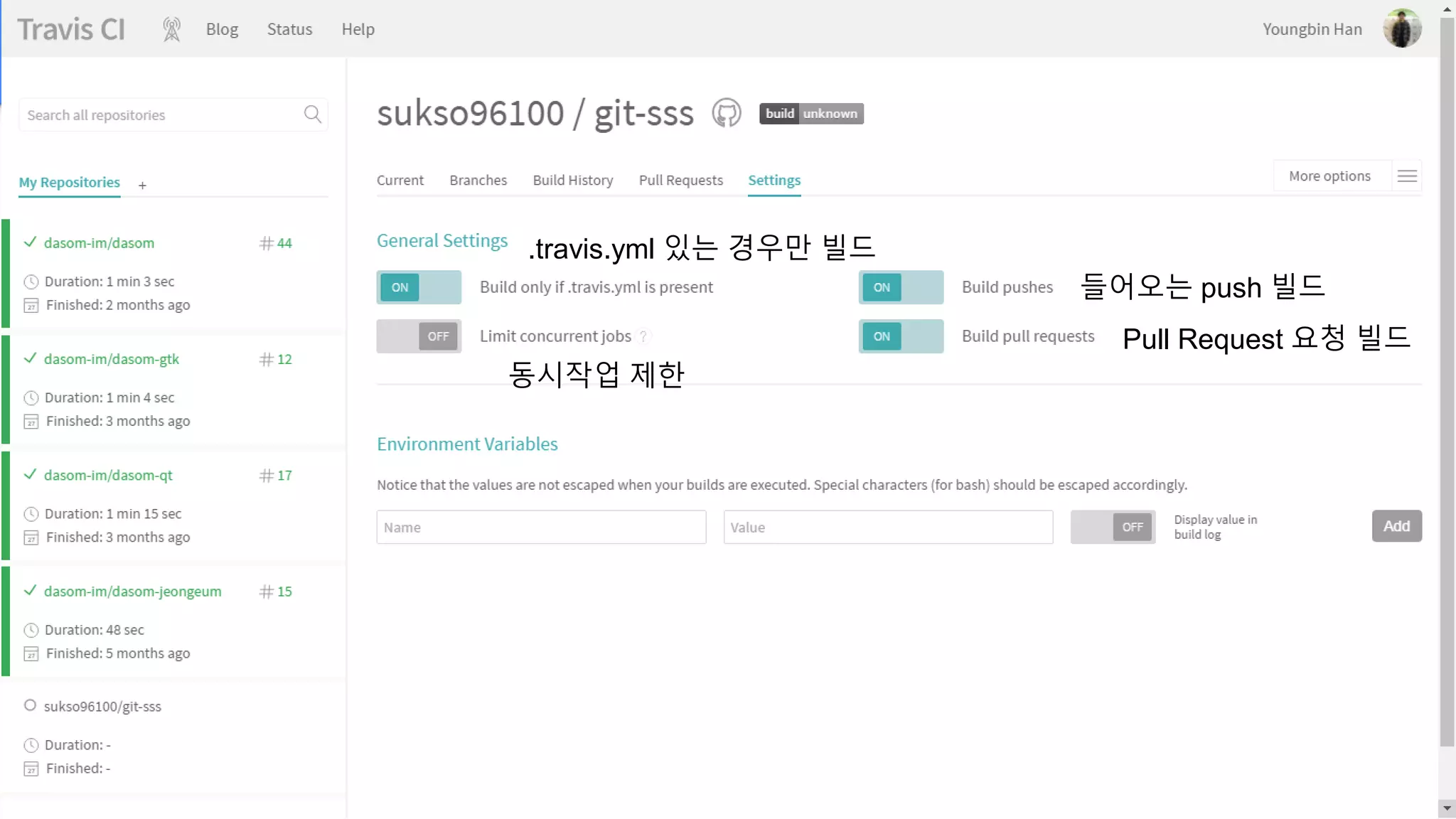Click the scrollbar down arrow
Viewport: 1456px width, 819px height.
1447,808
